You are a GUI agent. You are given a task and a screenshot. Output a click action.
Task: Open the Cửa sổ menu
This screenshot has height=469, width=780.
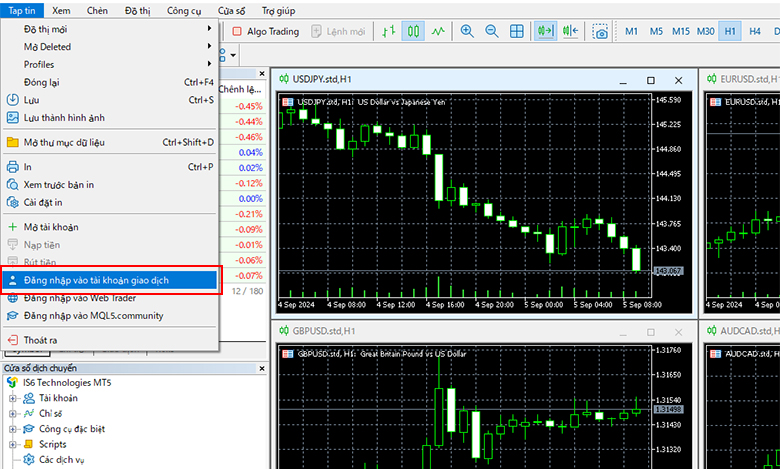tap(231, 10)
